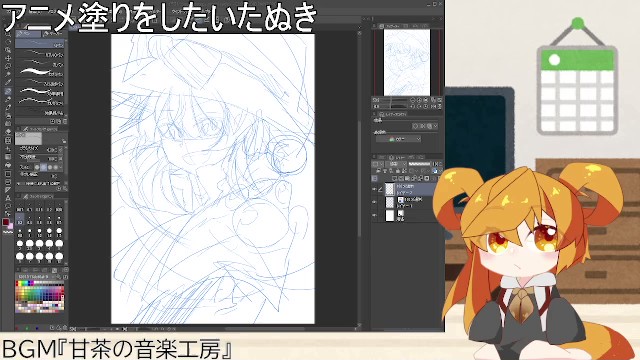Select the Auto select magic wand tool
The width and height of the screenshot is (640, 360).
coord(8,74)
